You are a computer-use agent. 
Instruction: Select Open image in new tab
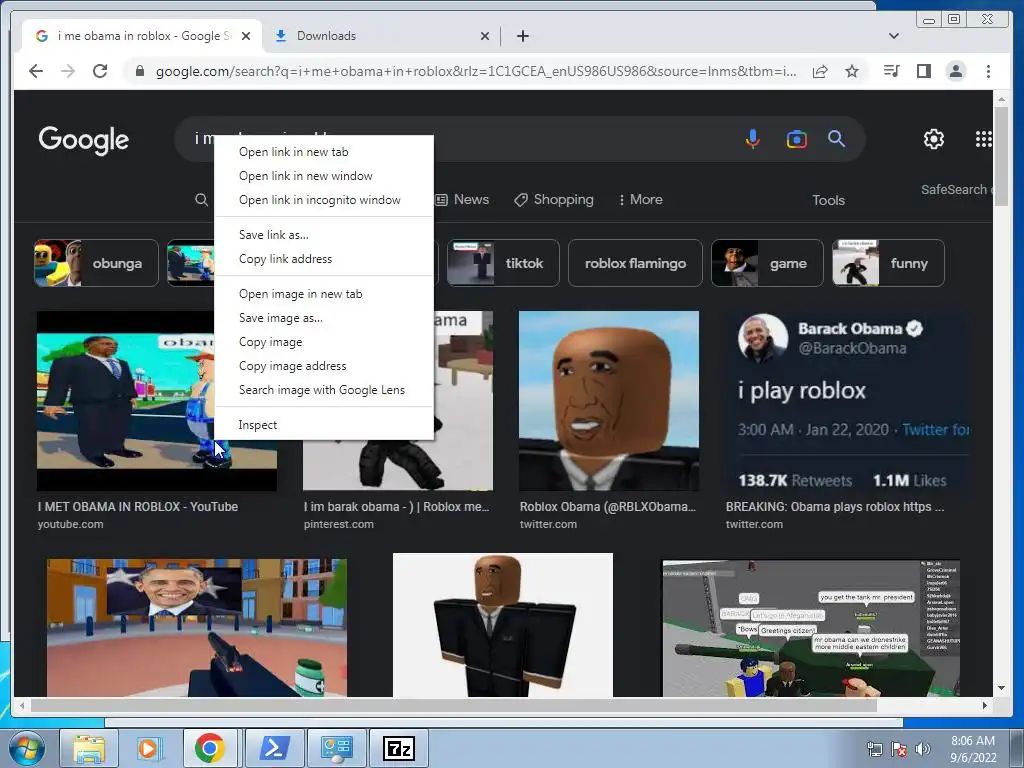323,294
